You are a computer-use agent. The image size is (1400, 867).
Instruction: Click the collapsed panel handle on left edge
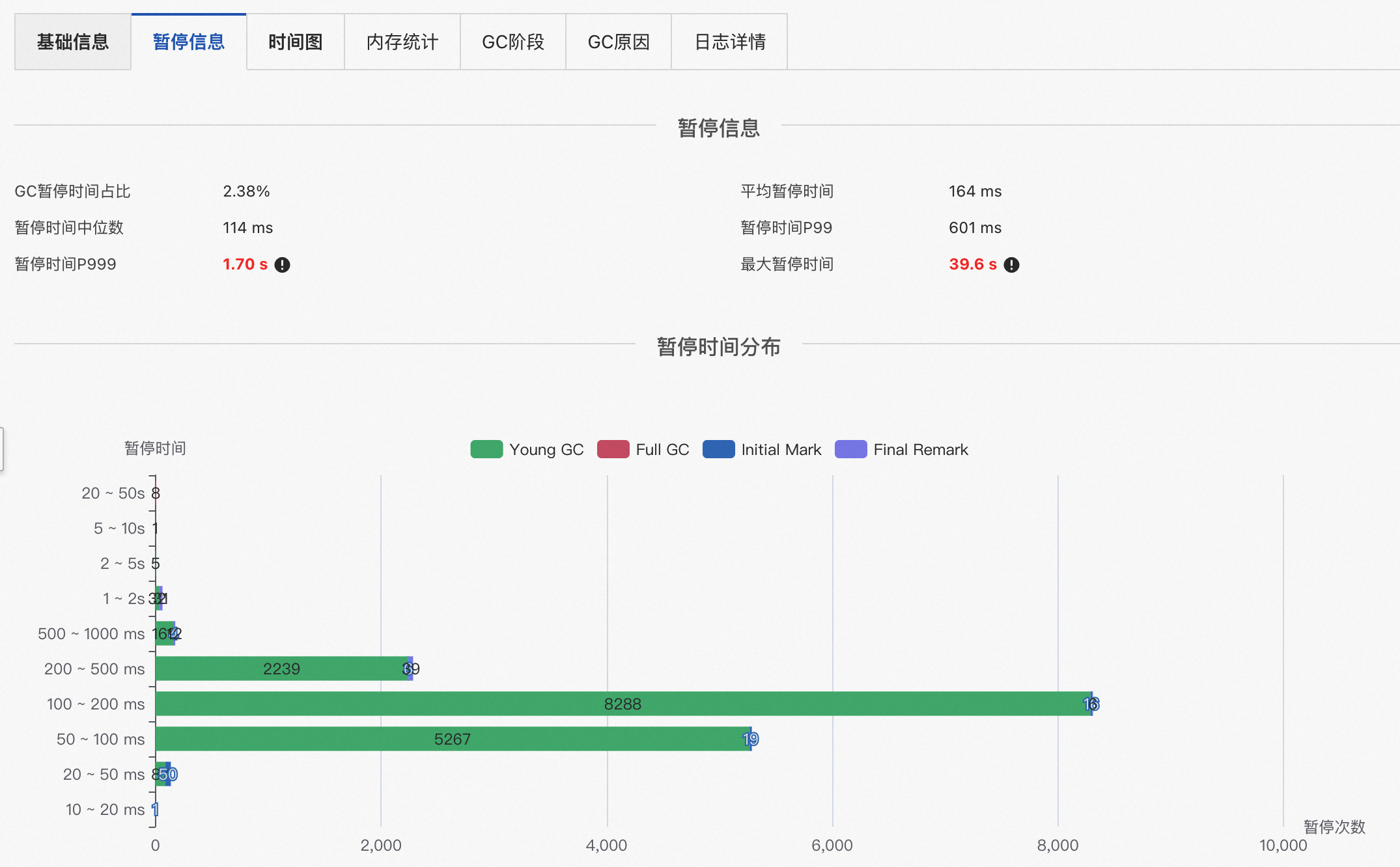click(x=3, y=447)
